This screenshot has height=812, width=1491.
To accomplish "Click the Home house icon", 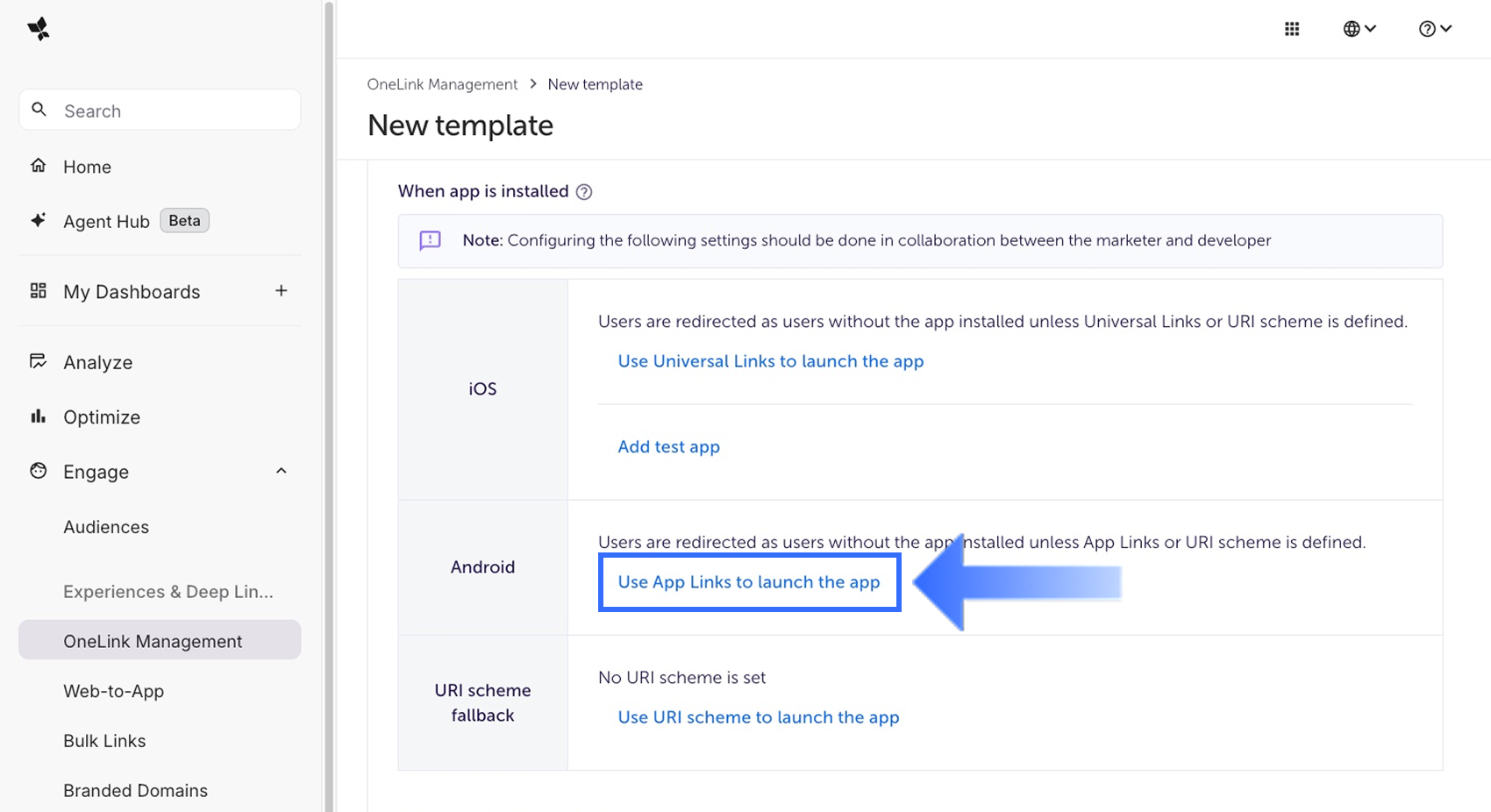I will [38, 166].
